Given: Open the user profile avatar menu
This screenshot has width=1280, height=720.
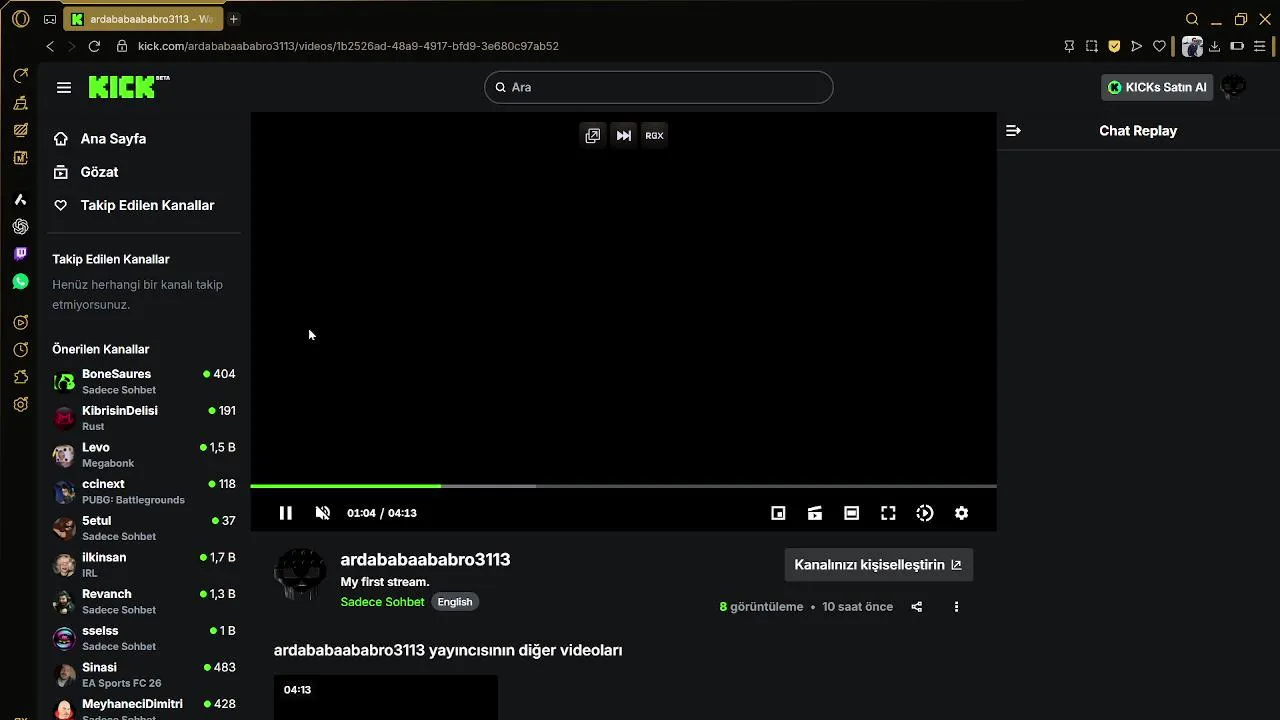Looking at the screenshot, I should pyautogui.click(x=1233, y=87).
